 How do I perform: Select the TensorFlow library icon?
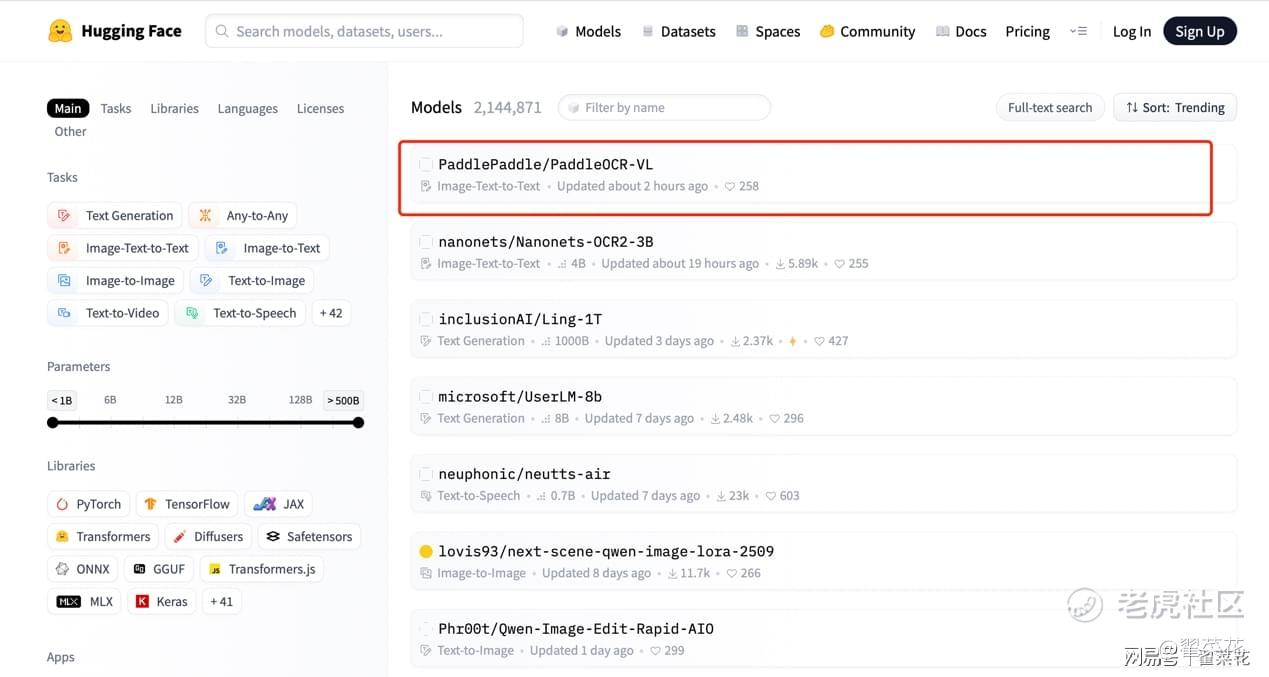150,504
